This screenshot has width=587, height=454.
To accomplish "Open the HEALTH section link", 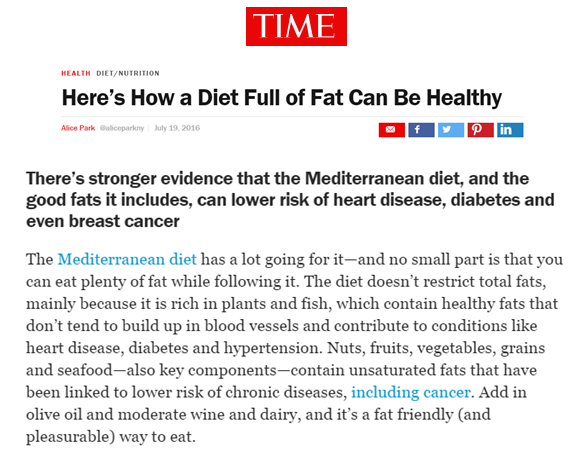I will tap(76, 73).
